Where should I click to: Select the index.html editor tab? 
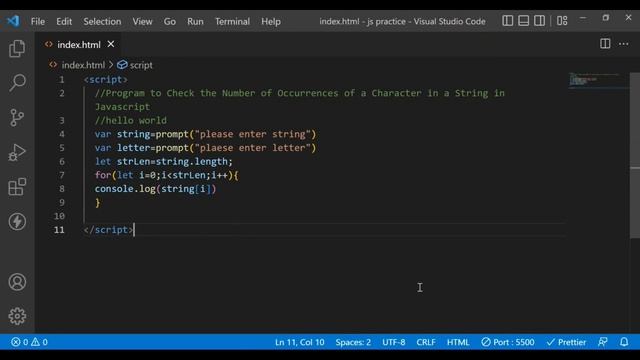[x=79, y=44]
